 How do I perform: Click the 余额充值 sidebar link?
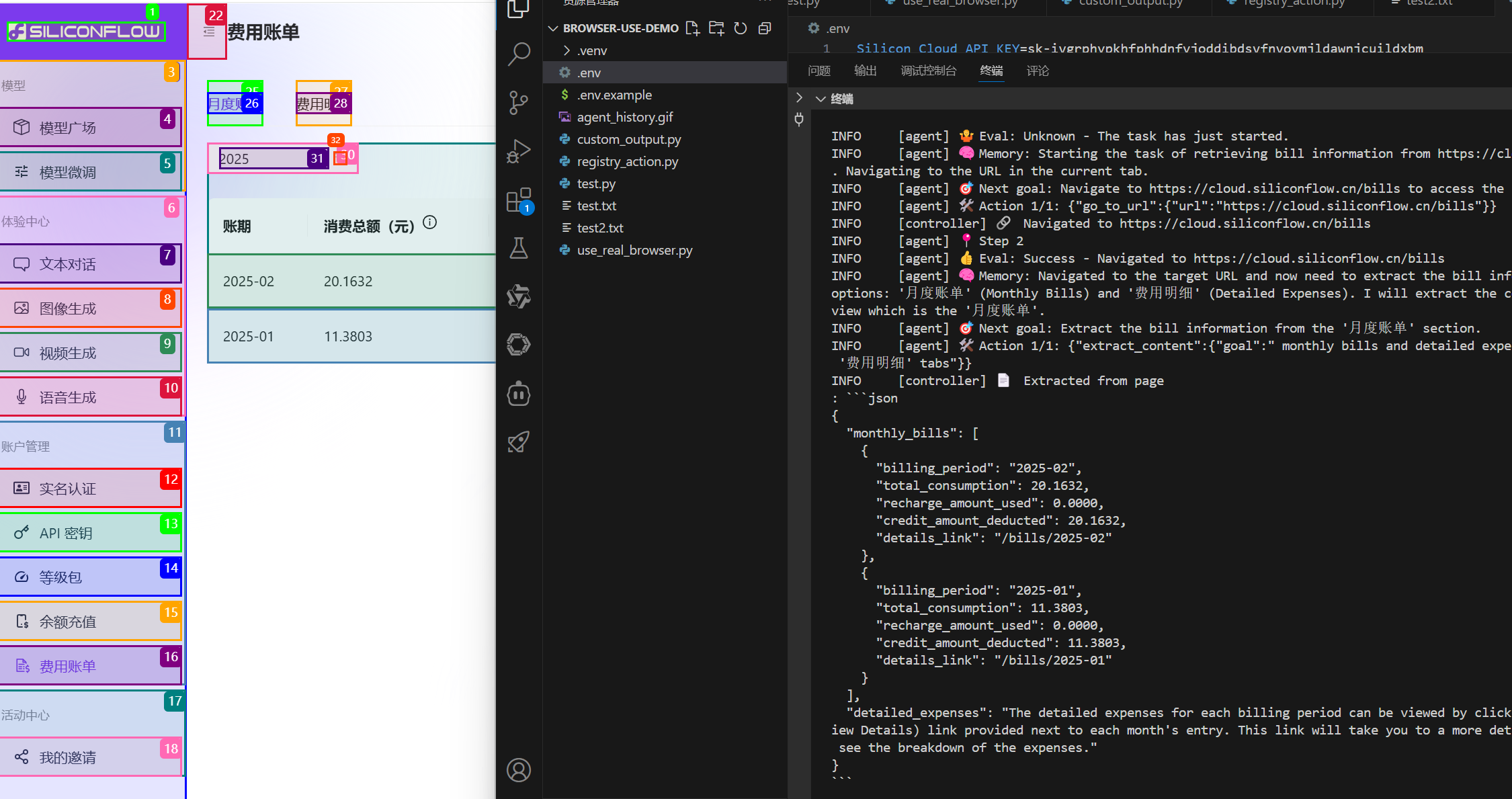tap(67, 622)
